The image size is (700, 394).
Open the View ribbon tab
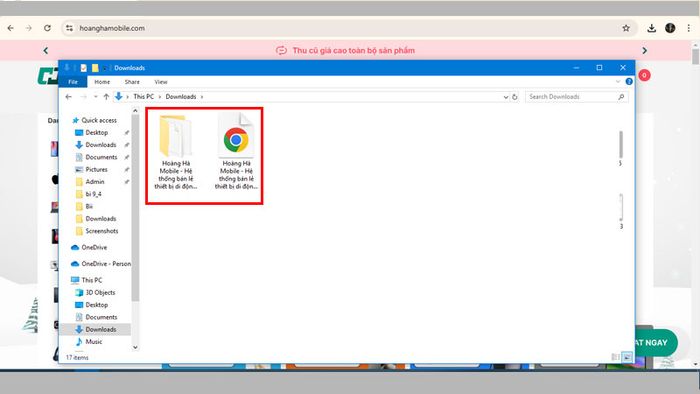point(161,82)
